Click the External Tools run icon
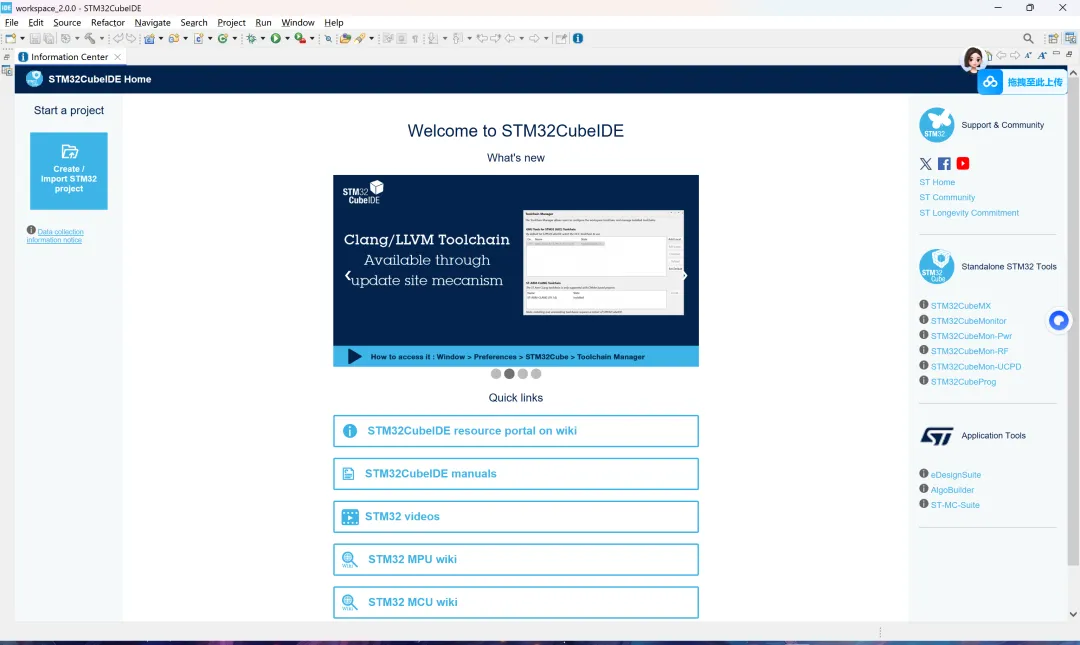 (300, 39)
